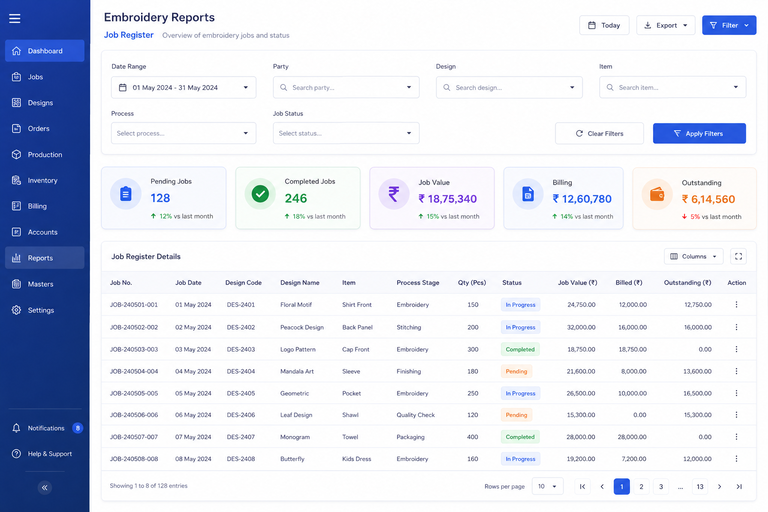Click the Billing sidebar icon

[x=16, y=206]
